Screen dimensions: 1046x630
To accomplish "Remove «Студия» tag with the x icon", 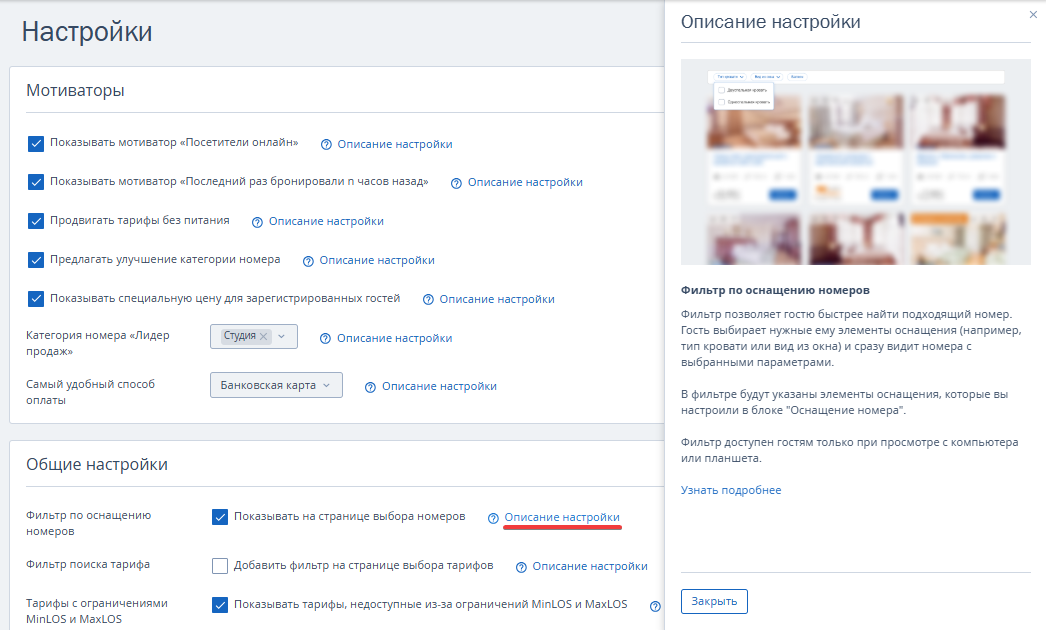I will [x=264, y=336].
